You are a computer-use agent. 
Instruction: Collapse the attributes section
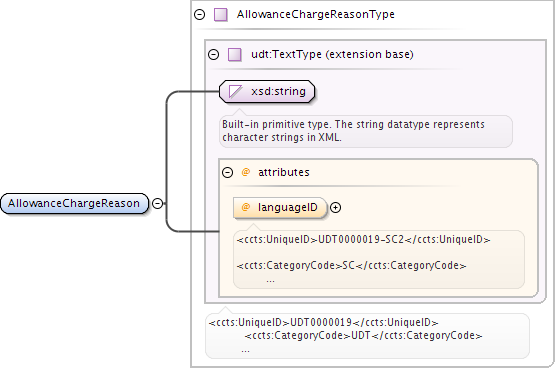tap(227, 173)
